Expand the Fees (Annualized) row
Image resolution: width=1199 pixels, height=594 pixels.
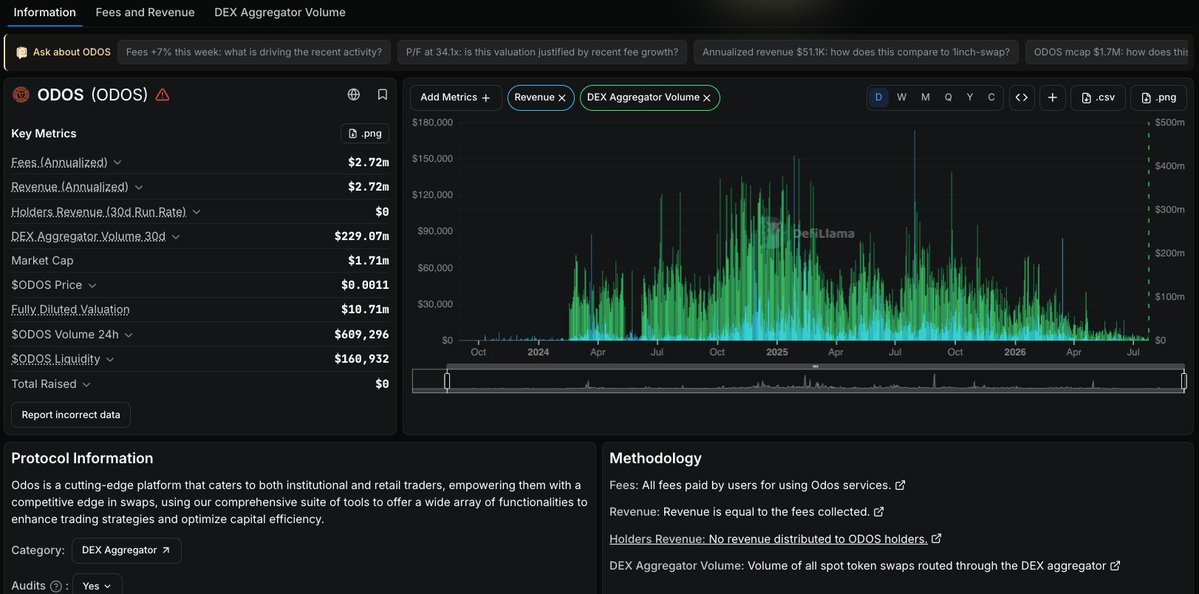pyautogui.click(x=118, y=163)
